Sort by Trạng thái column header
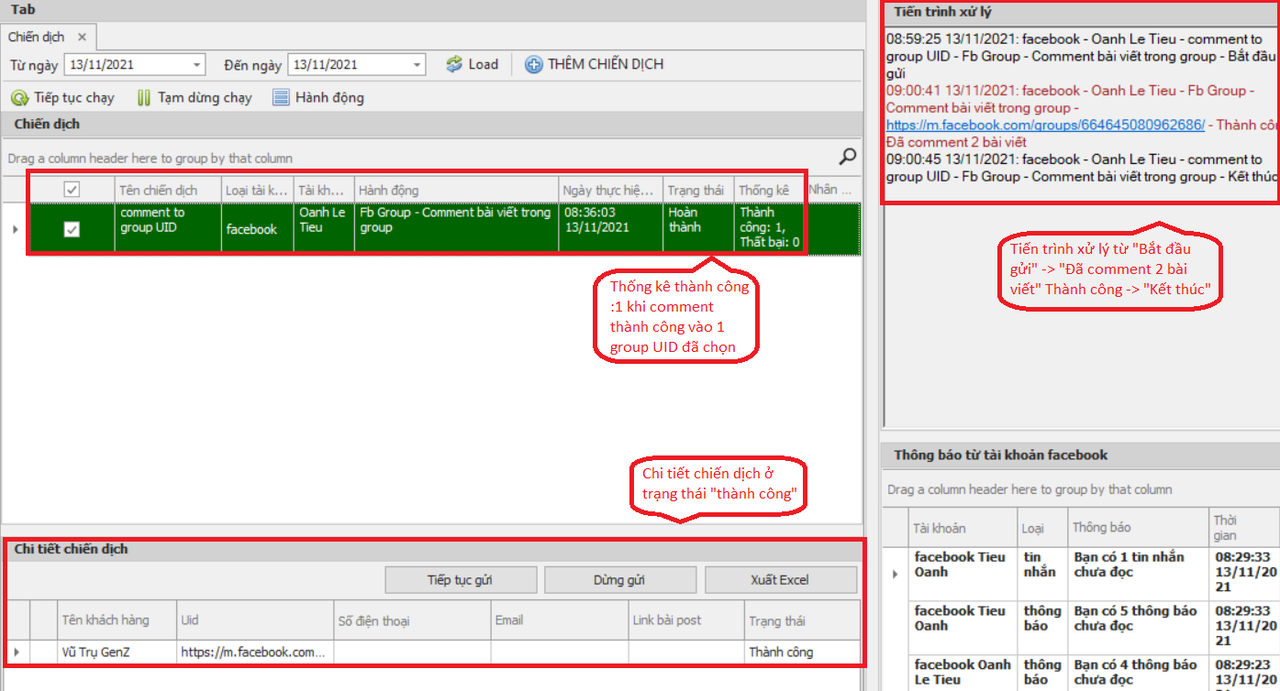 (x=697, y=190)
